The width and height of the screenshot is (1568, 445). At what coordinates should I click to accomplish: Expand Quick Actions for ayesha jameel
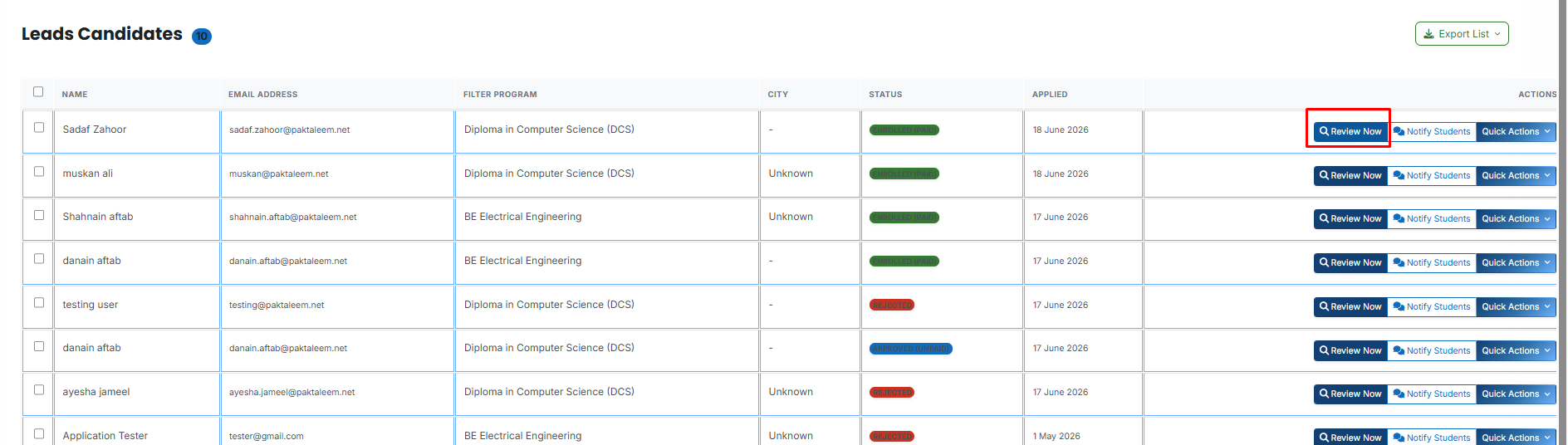pyautogui.click(x=1517, y=394)
